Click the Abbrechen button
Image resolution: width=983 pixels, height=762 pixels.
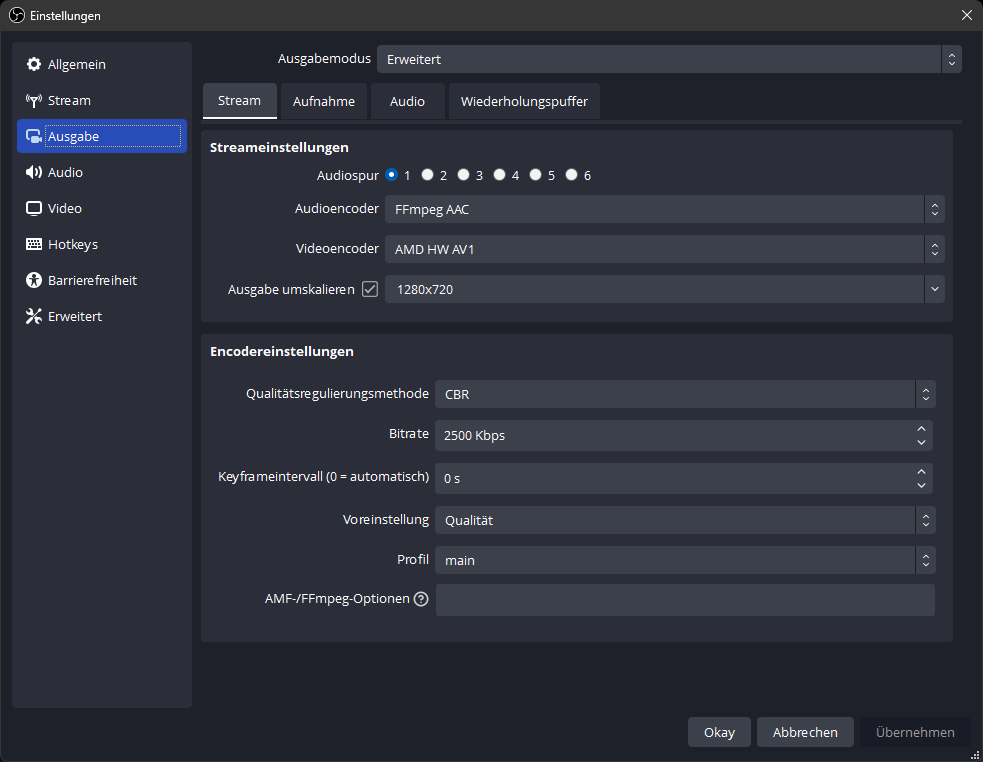tap(805, 732)
